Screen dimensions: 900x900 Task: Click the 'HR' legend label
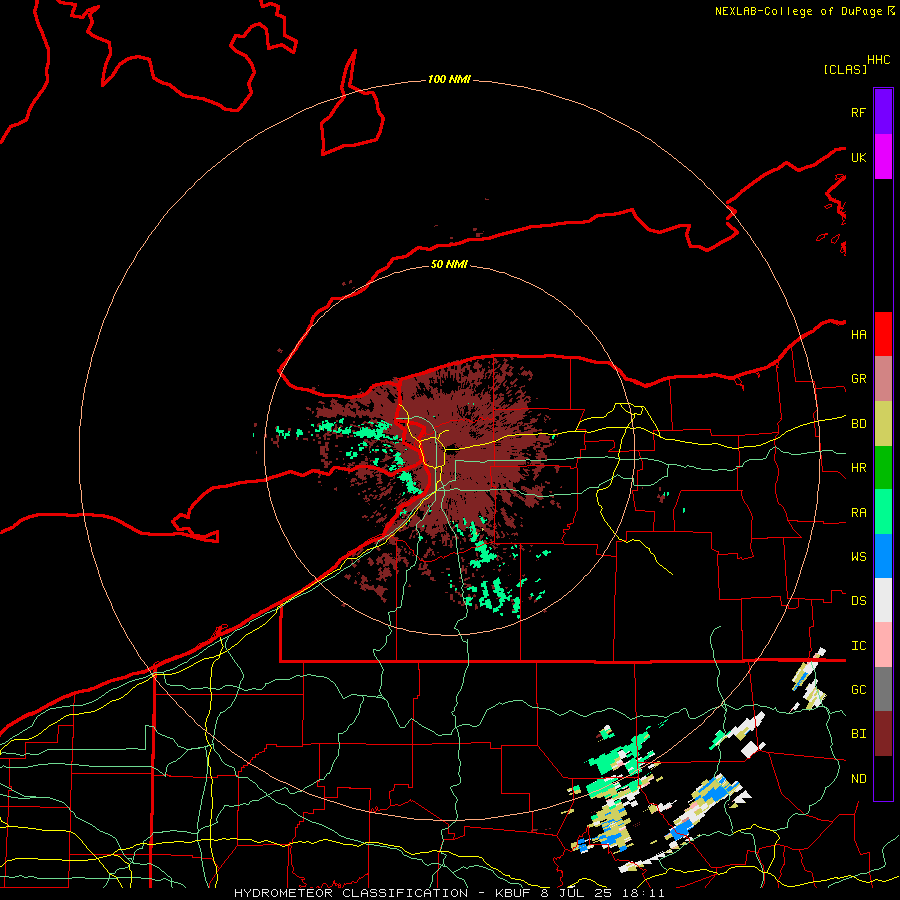pyautogui.click(x=858, y=468)
